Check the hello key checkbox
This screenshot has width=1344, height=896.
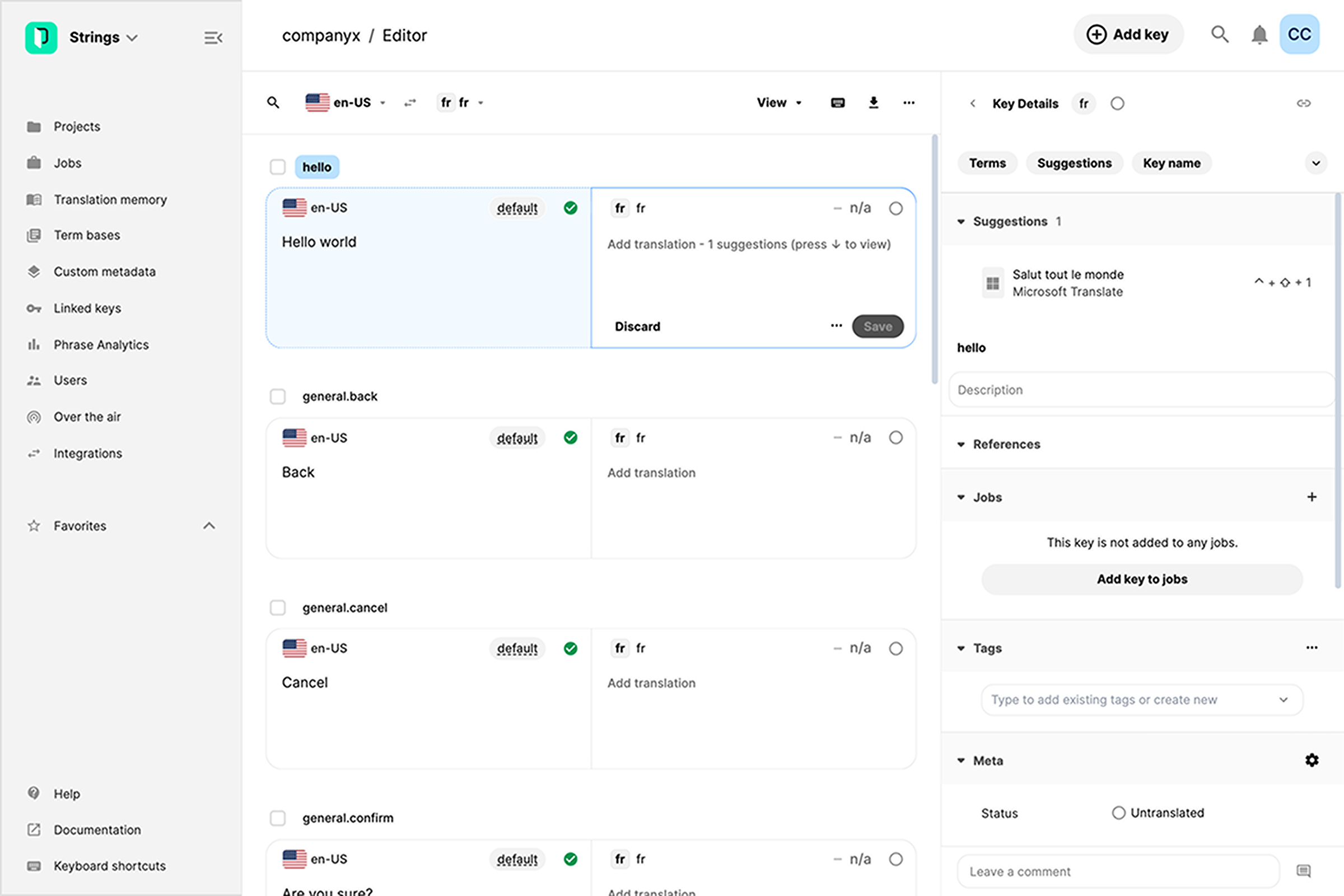coord(278,167)
